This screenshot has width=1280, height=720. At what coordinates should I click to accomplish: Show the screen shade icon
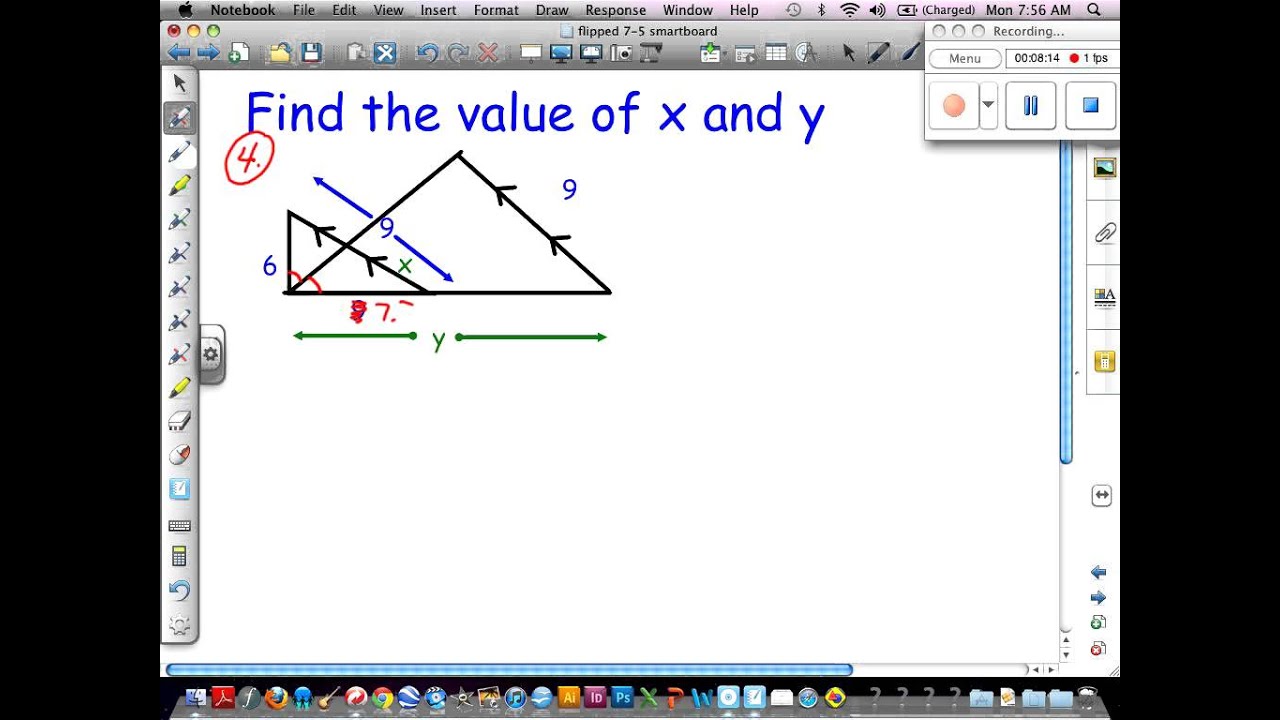[531, 53]
